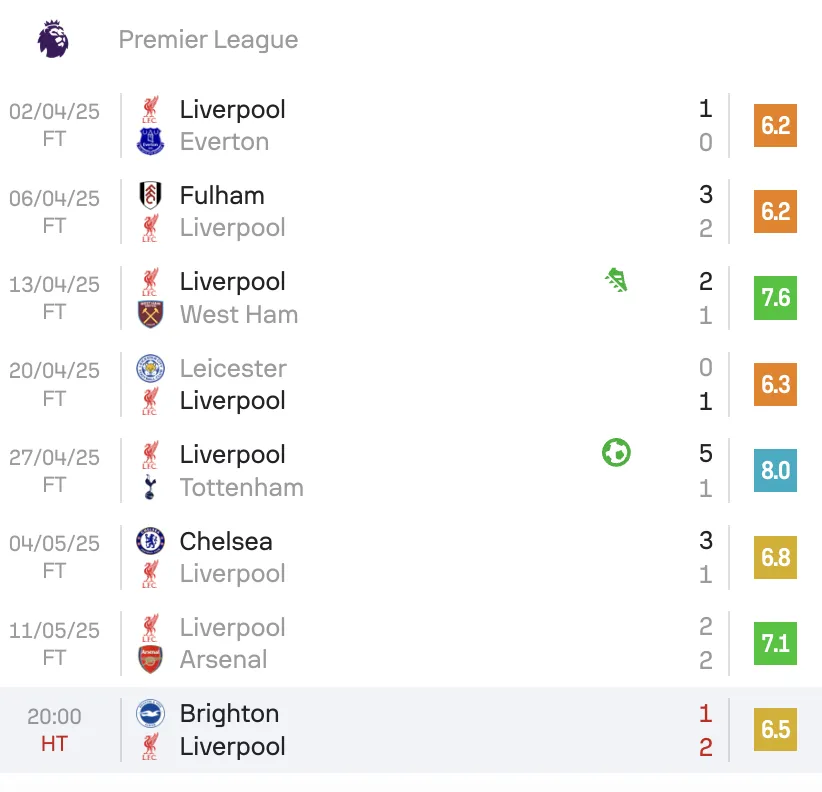Click the Chelsea club crest
This screenshot has width=822, height=792.
(x=150, y=541)
